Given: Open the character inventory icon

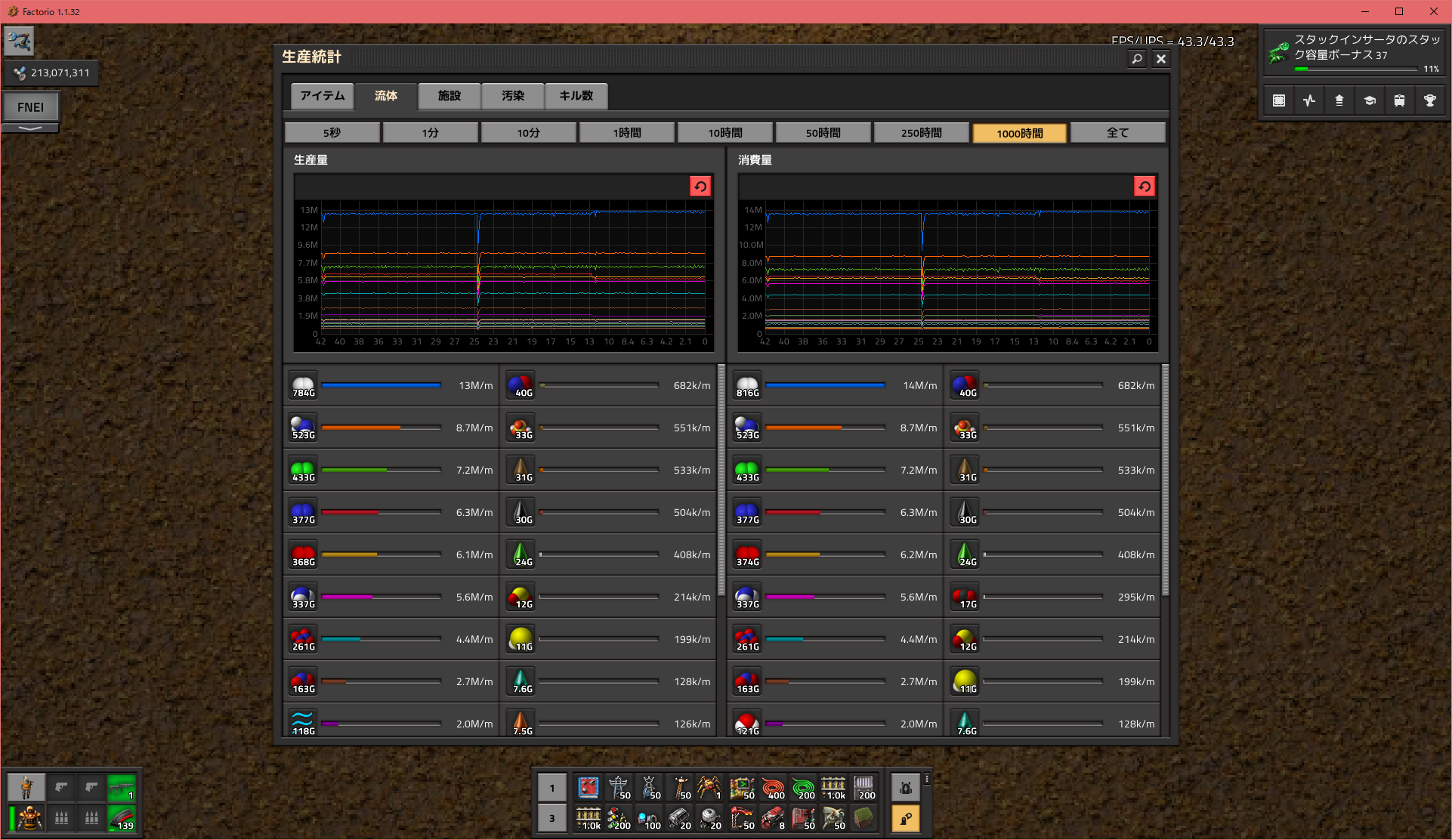Looking at the screenshot, I should point(26,787).
